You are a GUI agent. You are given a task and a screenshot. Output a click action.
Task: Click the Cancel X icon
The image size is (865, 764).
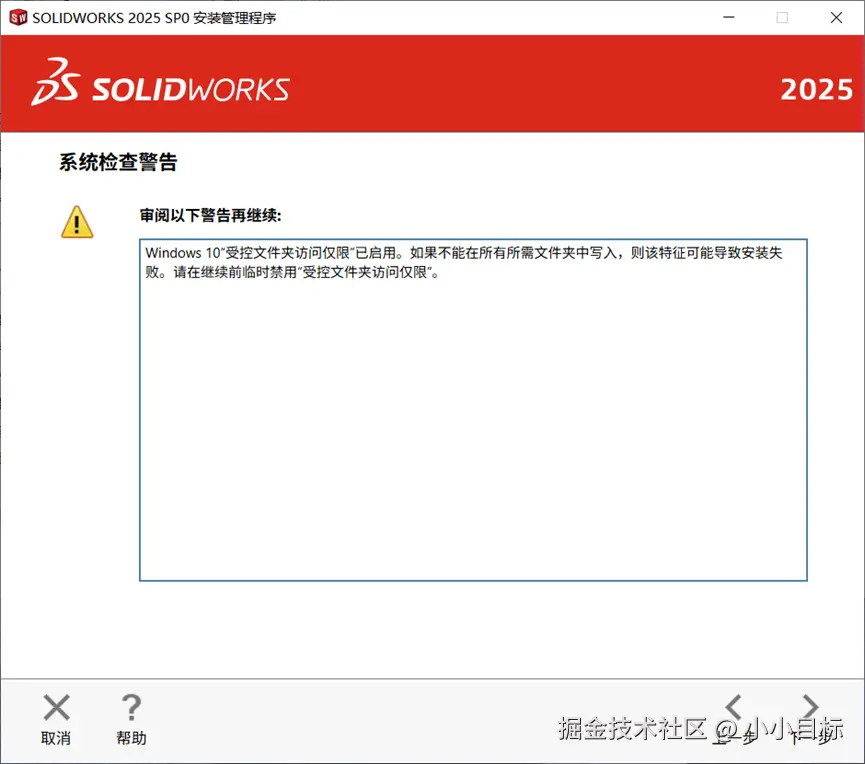pos(56,707)
